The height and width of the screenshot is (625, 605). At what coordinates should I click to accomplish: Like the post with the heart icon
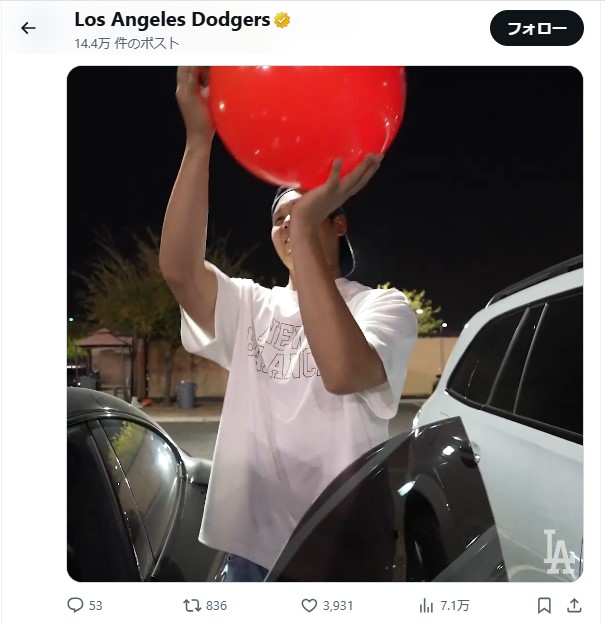309,605
